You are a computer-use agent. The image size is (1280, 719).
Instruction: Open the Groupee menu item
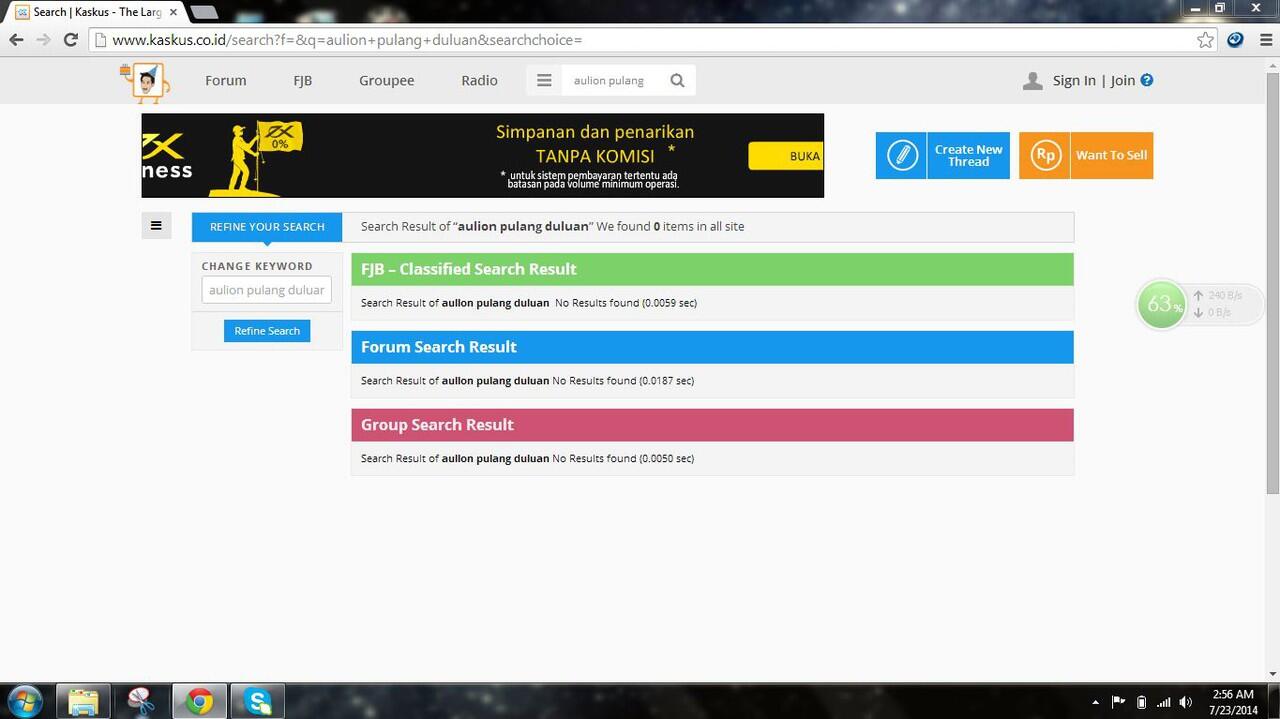pyautogui.click(x=386, y=81)
